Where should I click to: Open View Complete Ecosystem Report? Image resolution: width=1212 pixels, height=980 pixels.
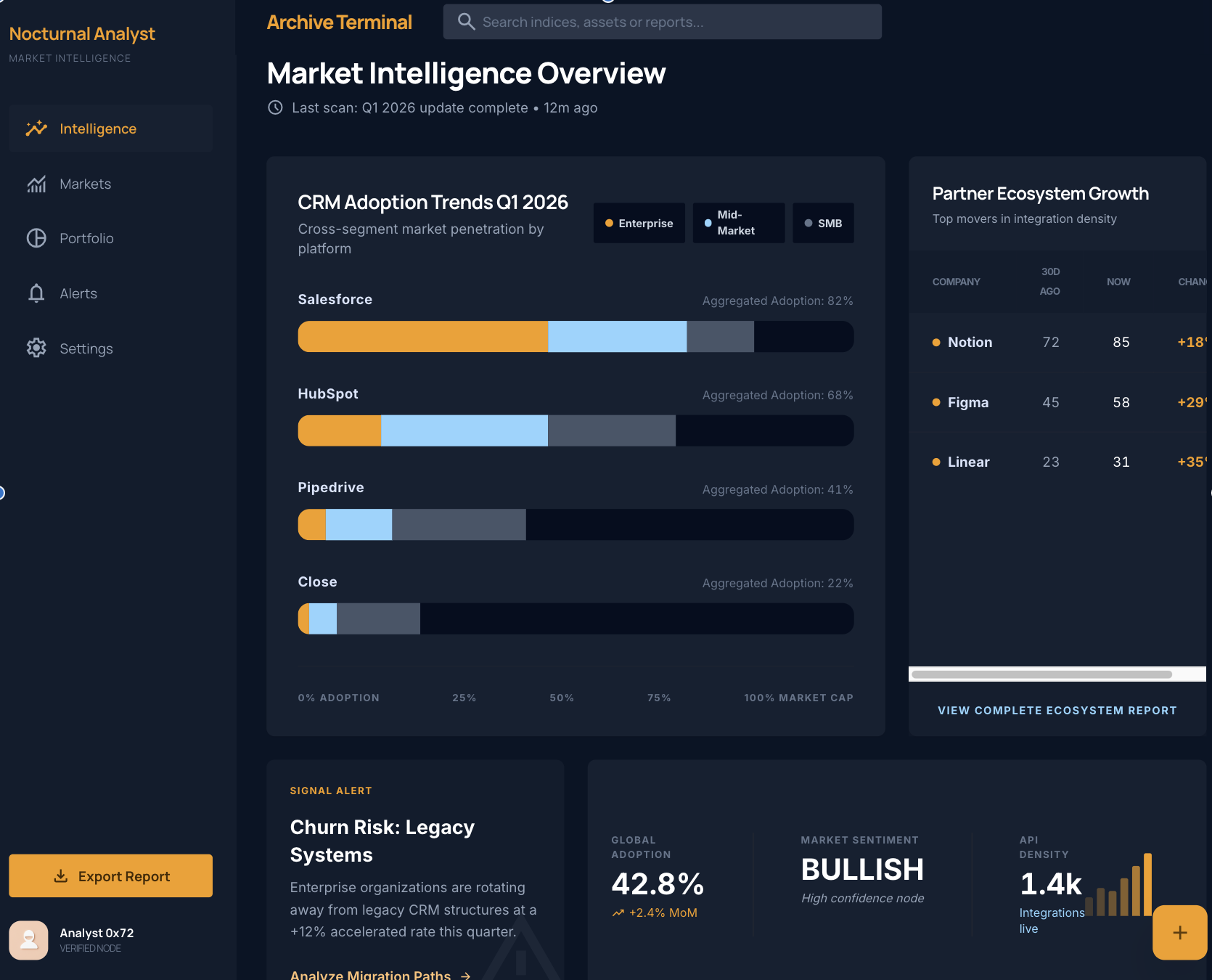coord(1057,710)
